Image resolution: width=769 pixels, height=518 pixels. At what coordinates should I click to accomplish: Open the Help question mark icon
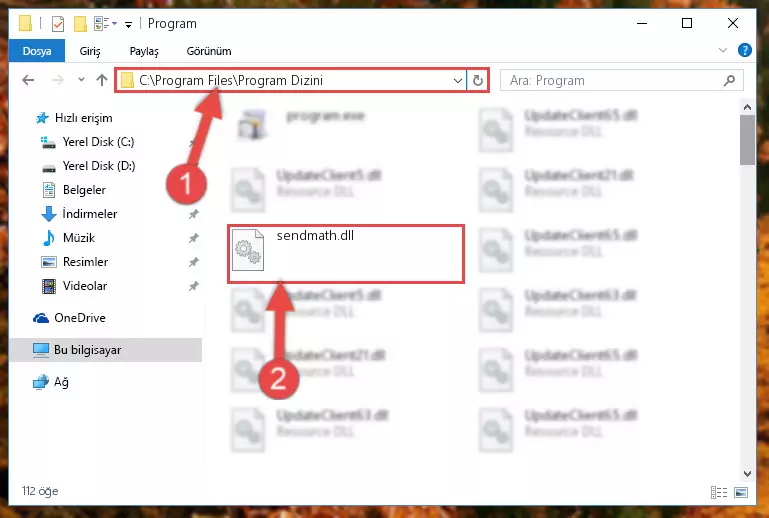pyautogui.click(x=744, y=50)
